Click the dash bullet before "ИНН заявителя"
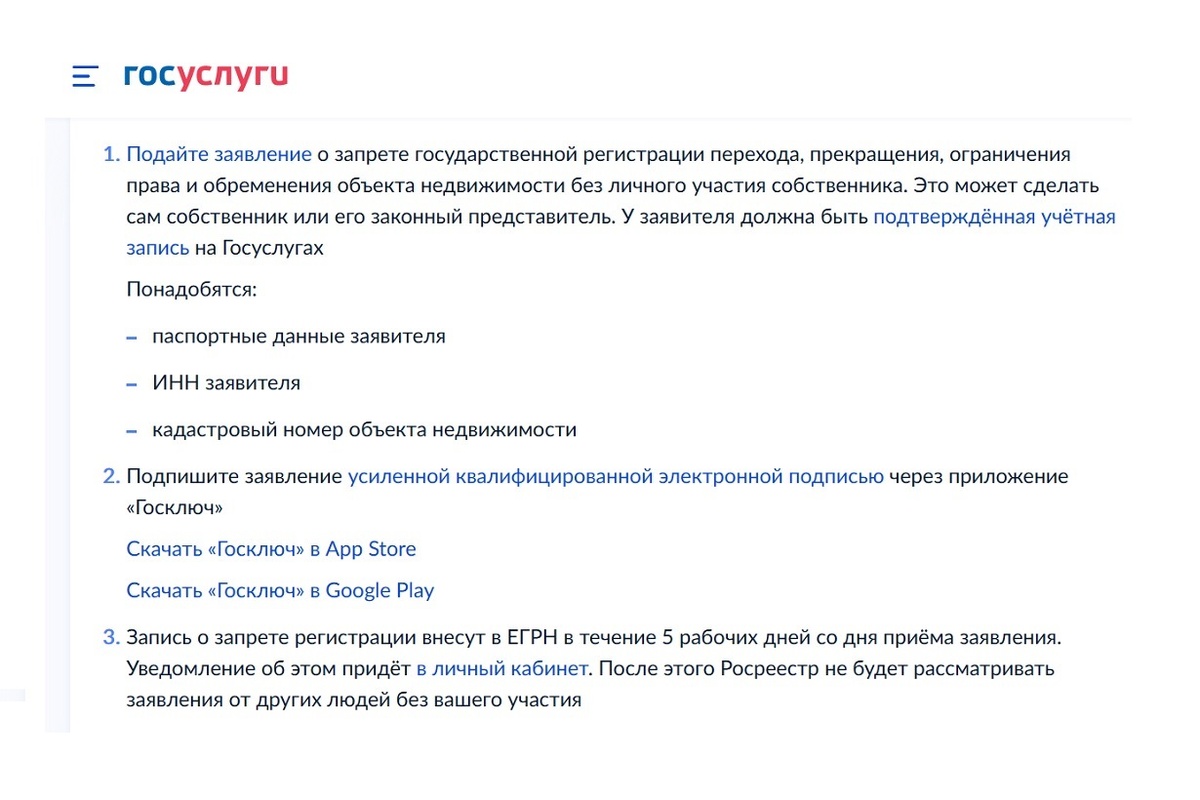The height and width of the screenshot is (800, 1200). (x=131, y=385)
